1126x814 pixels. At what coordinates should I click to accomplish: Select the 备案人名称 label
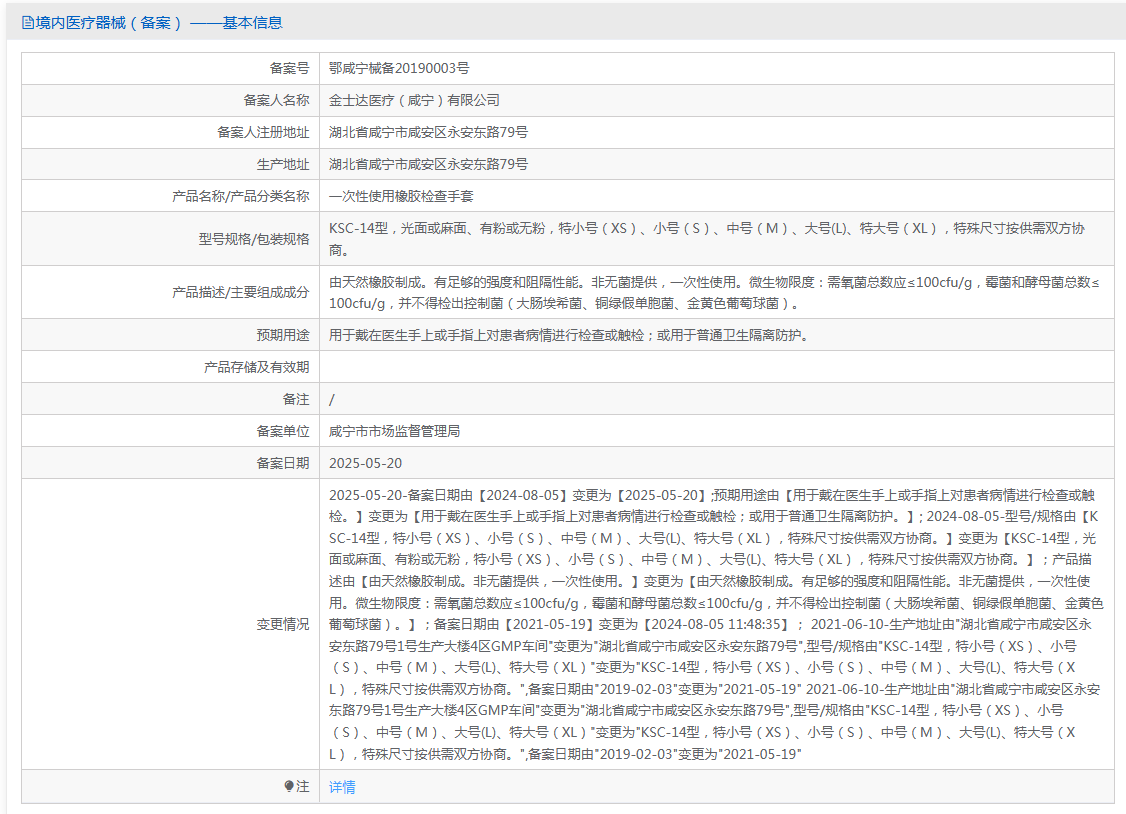pyautogui.click(x=276, y=100)
